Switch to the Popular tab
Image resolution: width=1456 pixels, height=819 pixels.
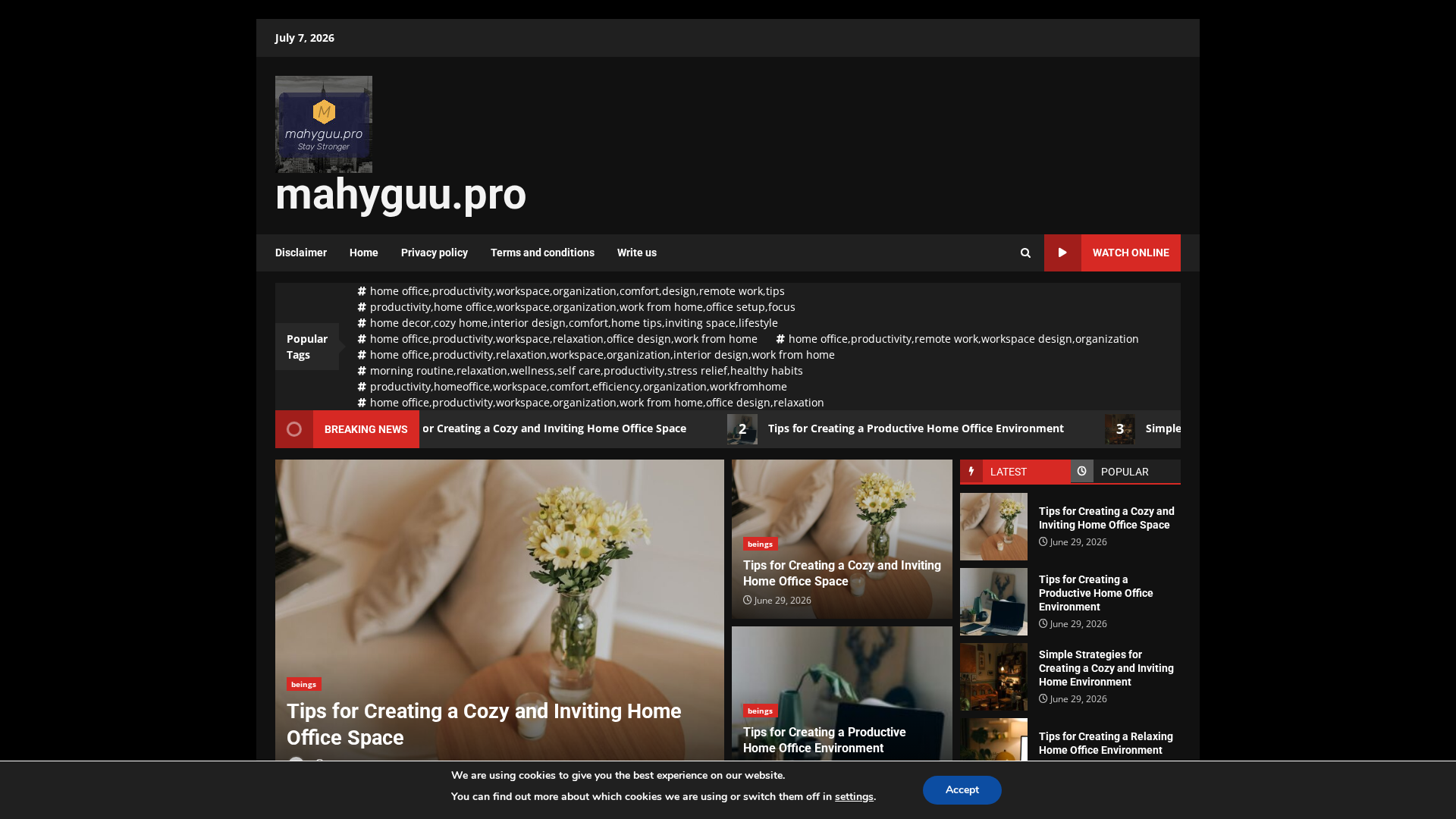pyautogui.click(x=1125, y=471)
